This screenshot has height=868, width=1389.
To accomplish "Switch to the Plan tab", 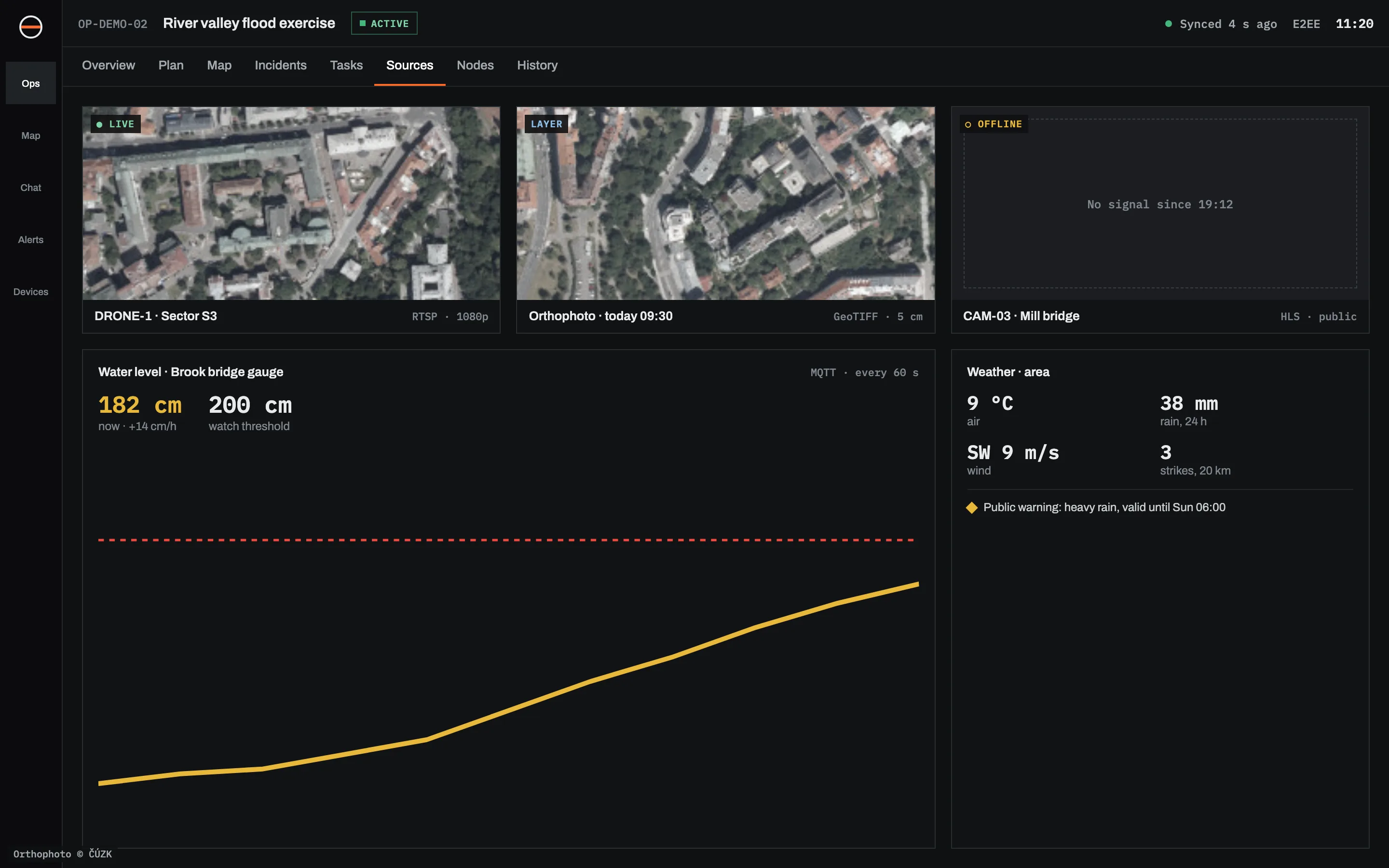I will (x=171, y=66).
